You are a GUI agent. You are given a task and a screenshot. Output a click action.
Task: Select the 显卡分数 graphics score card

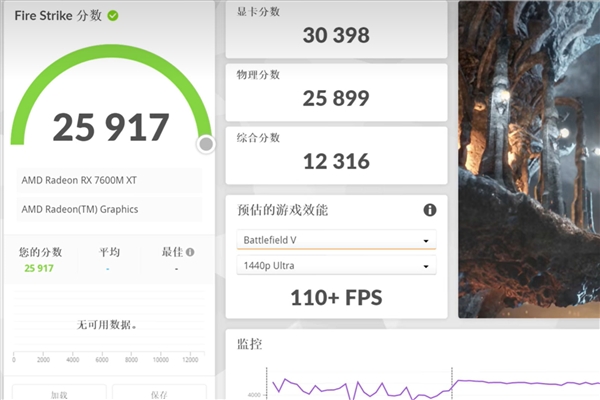336,29
